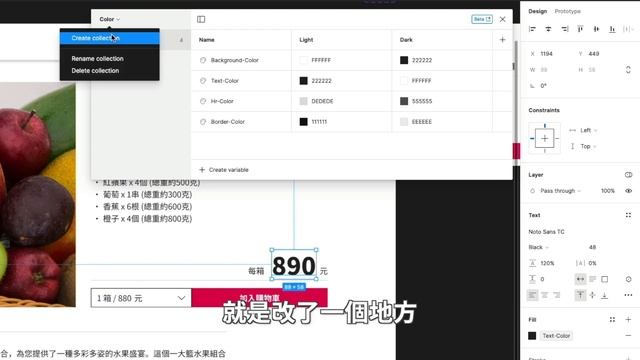Open text styles four-dots icon
640x360 pixels.
click(x=628, y=215)
